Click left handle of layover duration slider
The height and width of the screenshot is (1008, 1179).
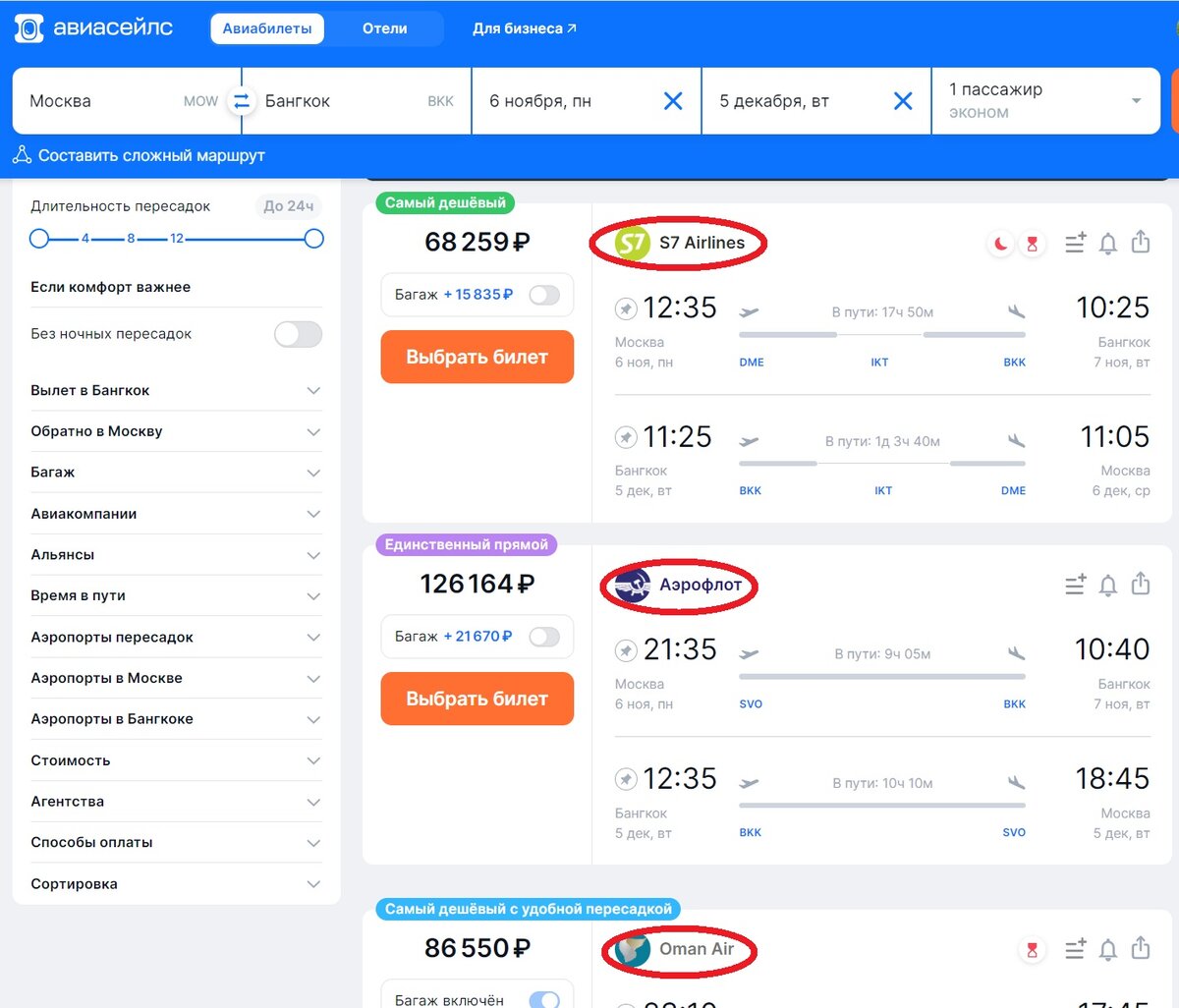point(39,239)
